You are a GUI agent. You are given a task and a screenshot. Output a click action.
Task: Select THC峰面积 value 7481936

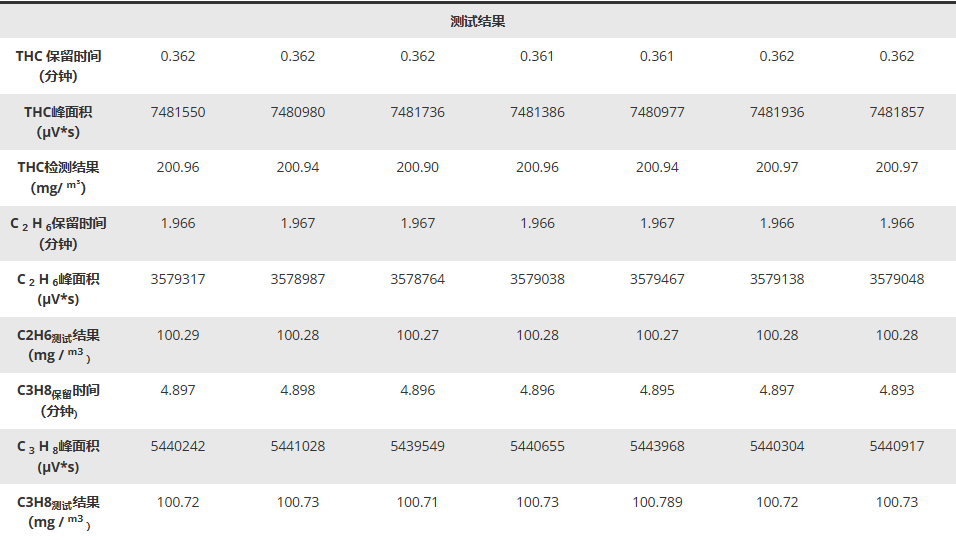(777, 112)
